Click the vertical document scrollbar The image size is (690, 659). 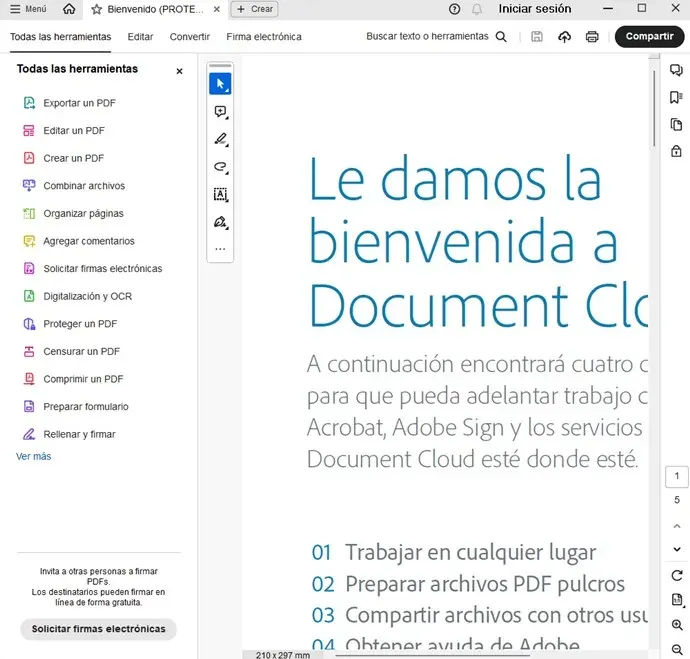pos(654,108)
